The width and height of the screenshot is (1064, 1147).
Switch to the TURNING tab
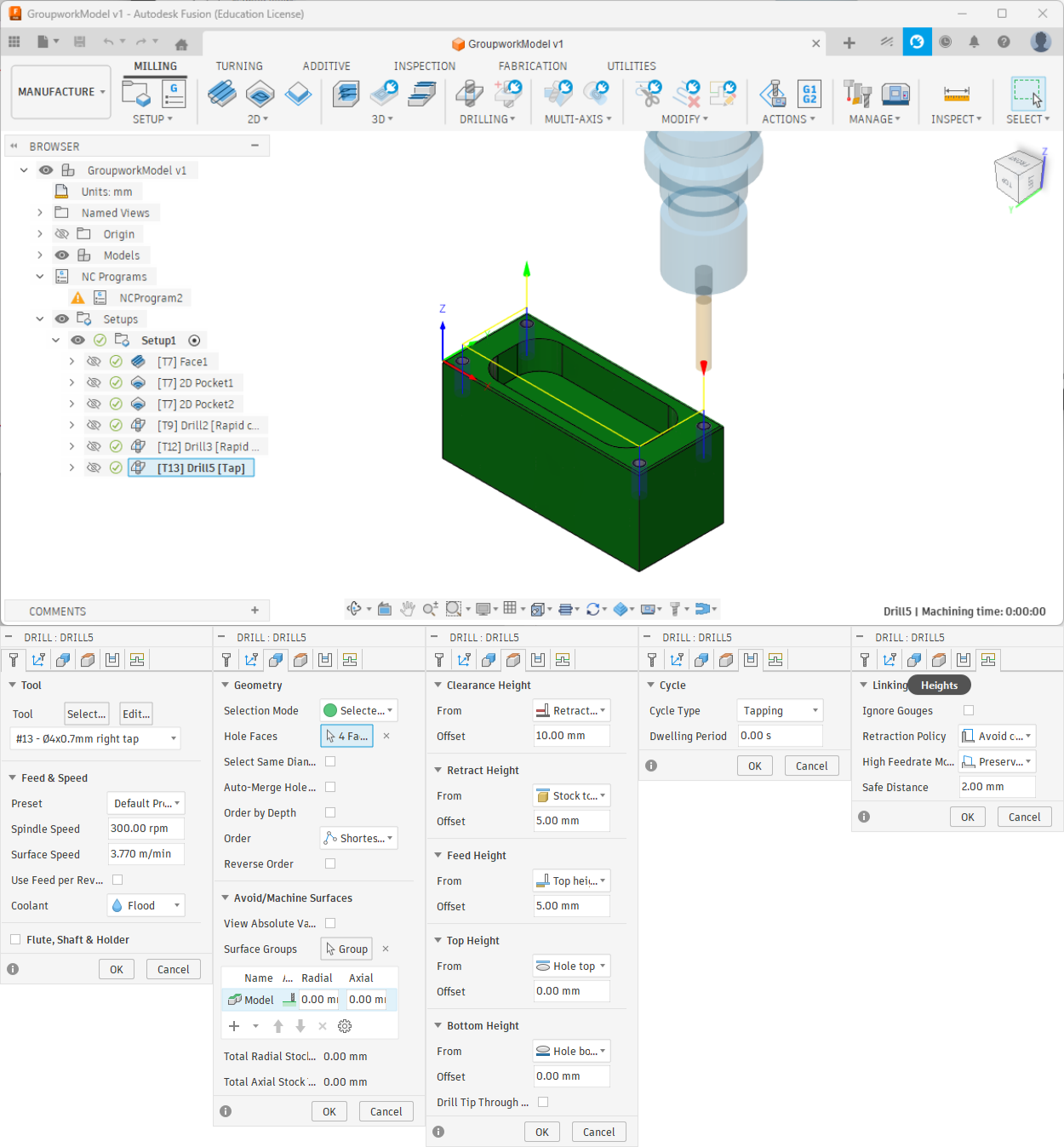pos(239,66)
